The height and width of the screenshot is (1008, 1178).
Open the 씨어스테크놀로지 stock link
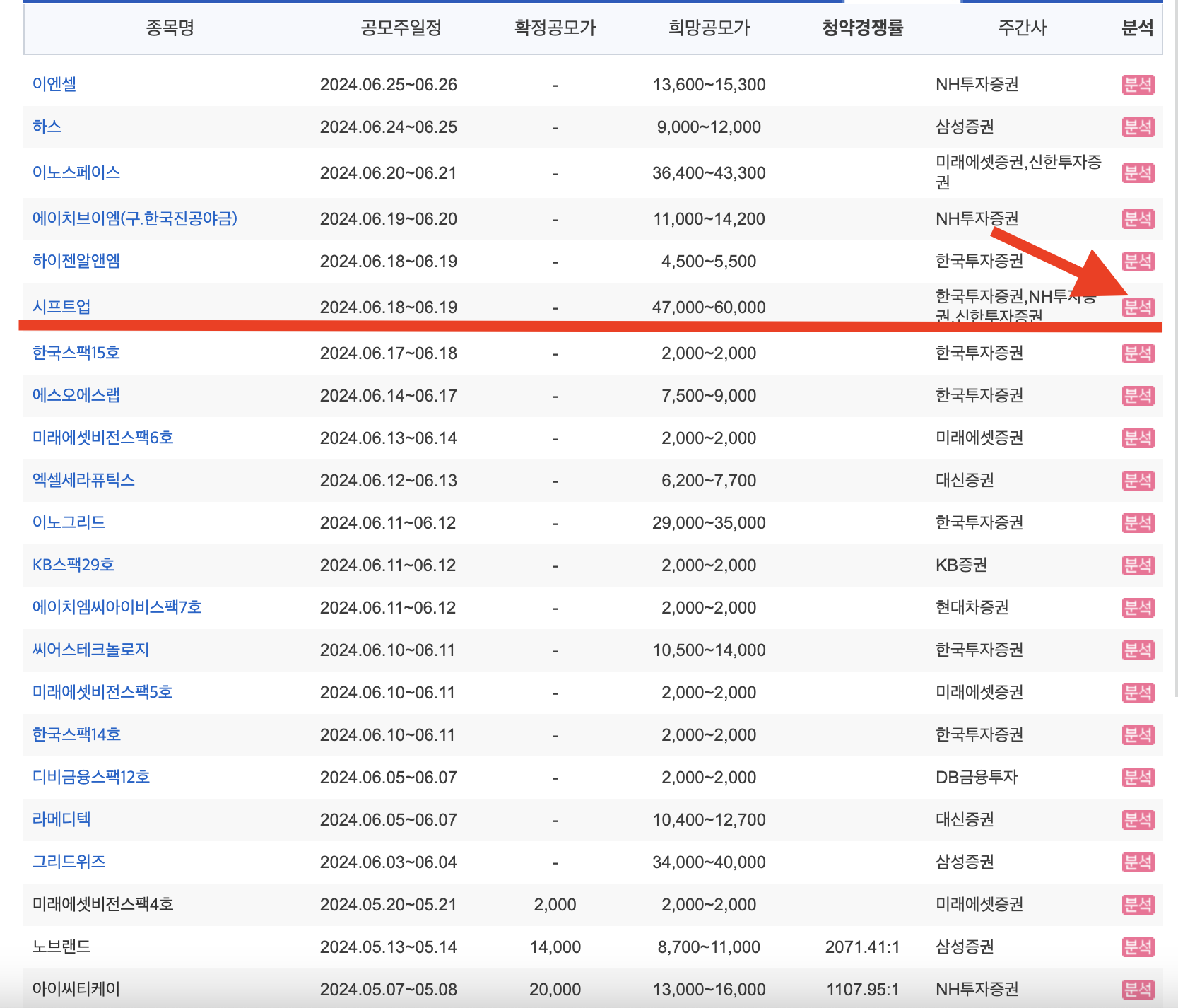click(91, 650)
